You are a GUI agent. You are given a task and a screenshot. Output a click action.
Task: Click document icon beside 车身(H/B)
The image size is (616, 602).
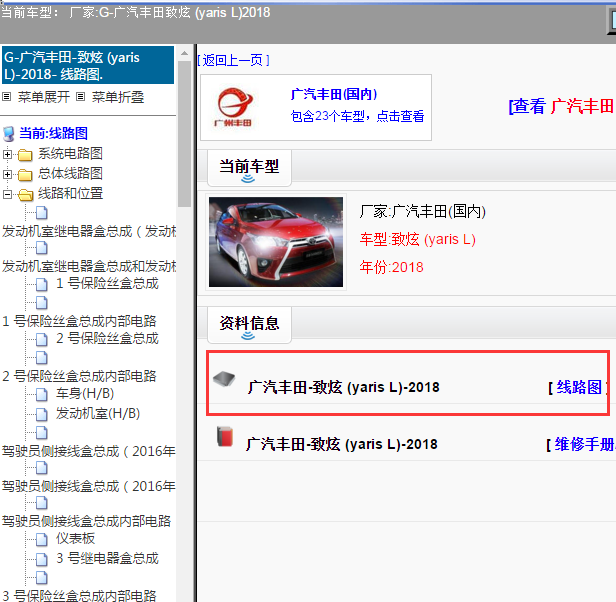pos(42,394)
